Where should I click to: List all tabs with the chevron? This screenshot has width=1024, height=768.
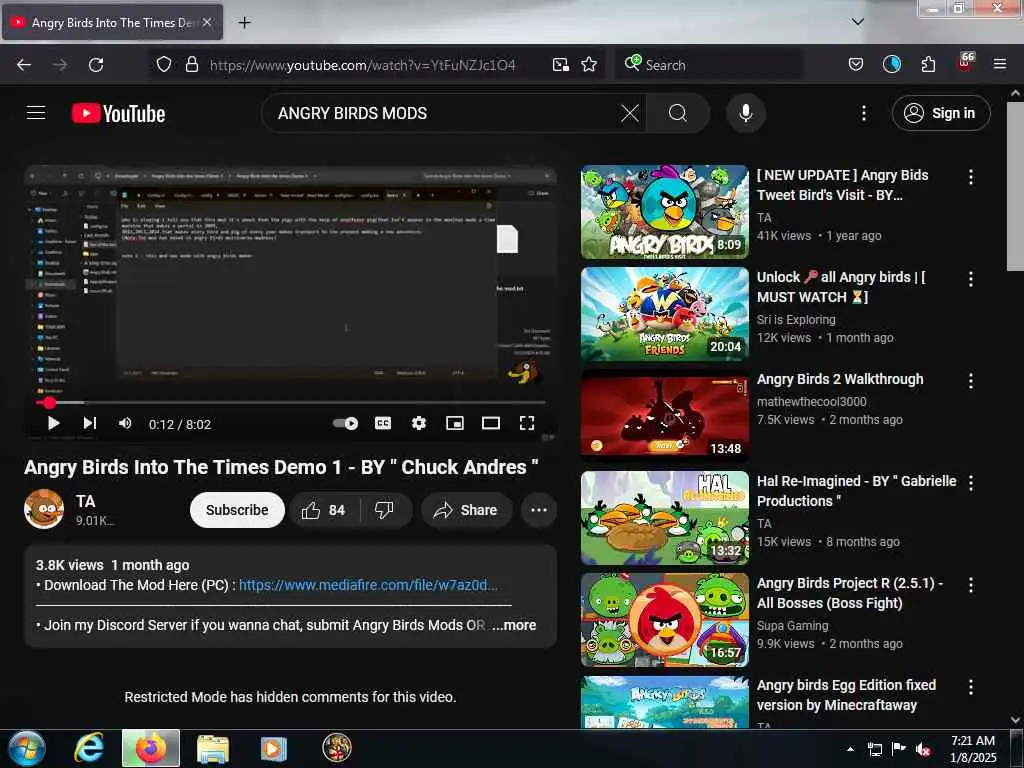point(857,22)
